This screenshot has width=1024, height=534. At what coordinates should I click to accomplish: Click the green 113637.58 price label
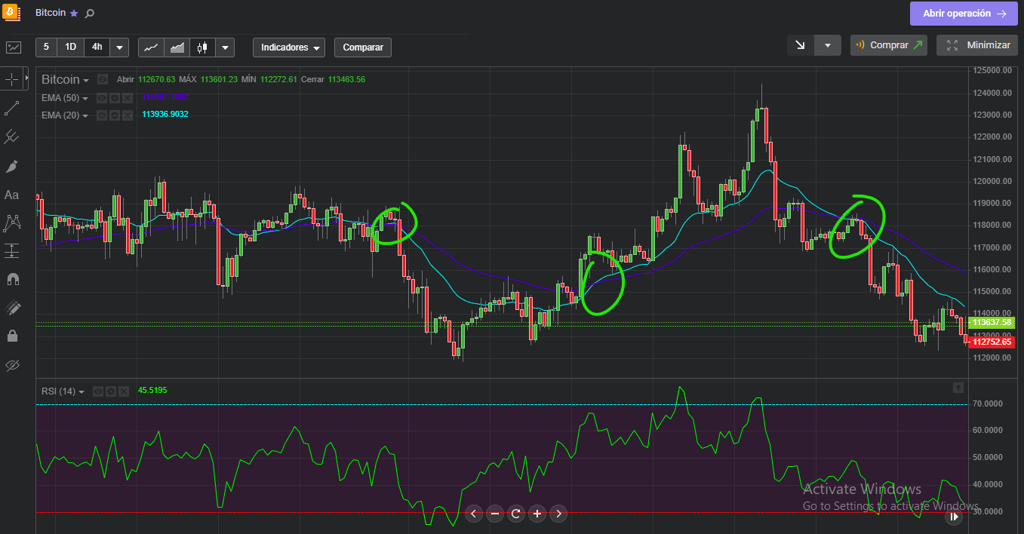(x=991, y=322)
